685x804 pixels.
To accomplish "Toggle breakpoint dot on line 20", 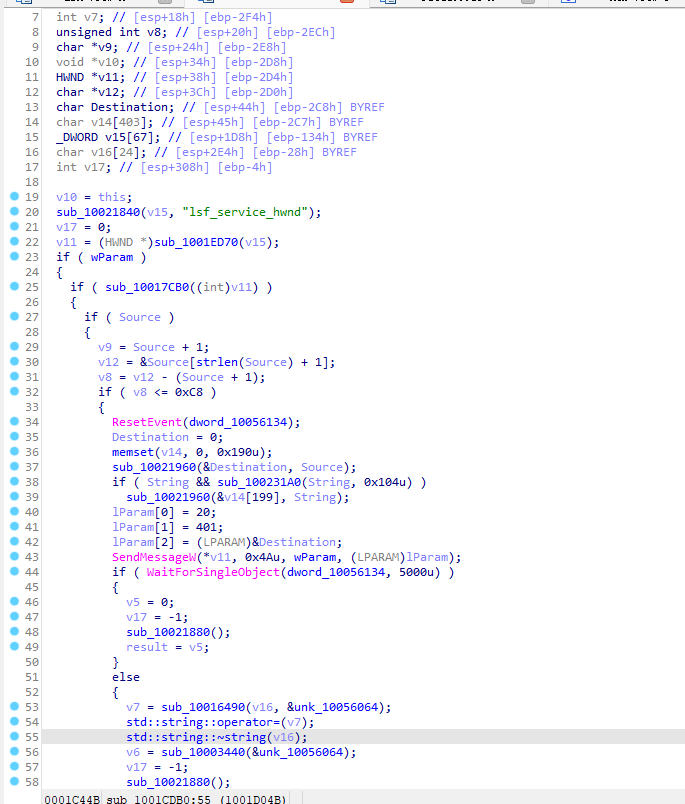I will click(x=14, y=211).
